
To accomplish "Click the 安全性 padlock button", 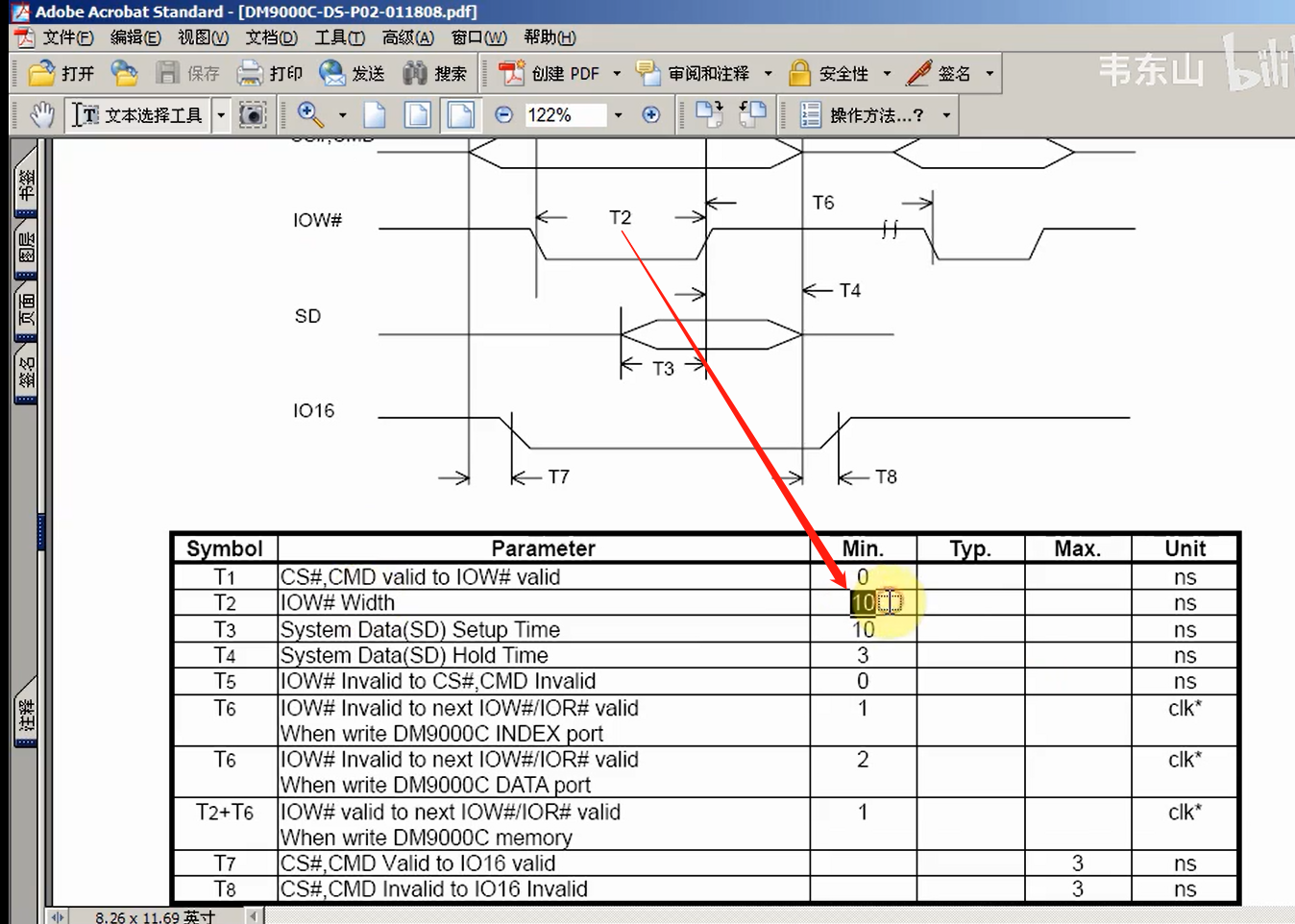I will tap(828, 74).
